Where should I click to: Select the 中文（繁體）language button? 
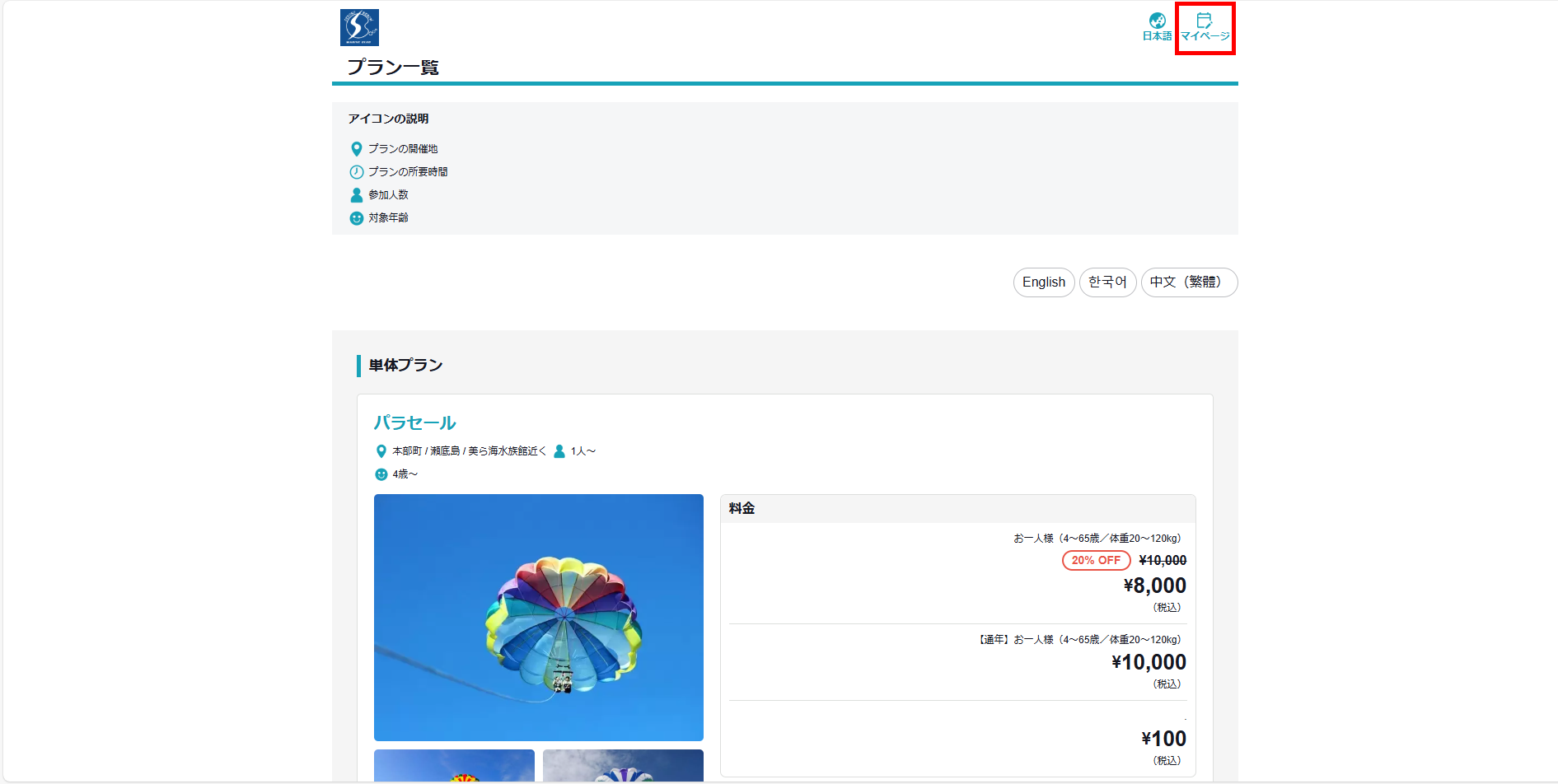(1188, 282)
